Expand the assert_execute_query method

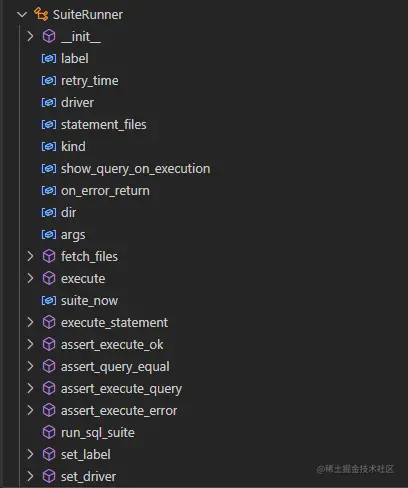(x=30, y=388)
